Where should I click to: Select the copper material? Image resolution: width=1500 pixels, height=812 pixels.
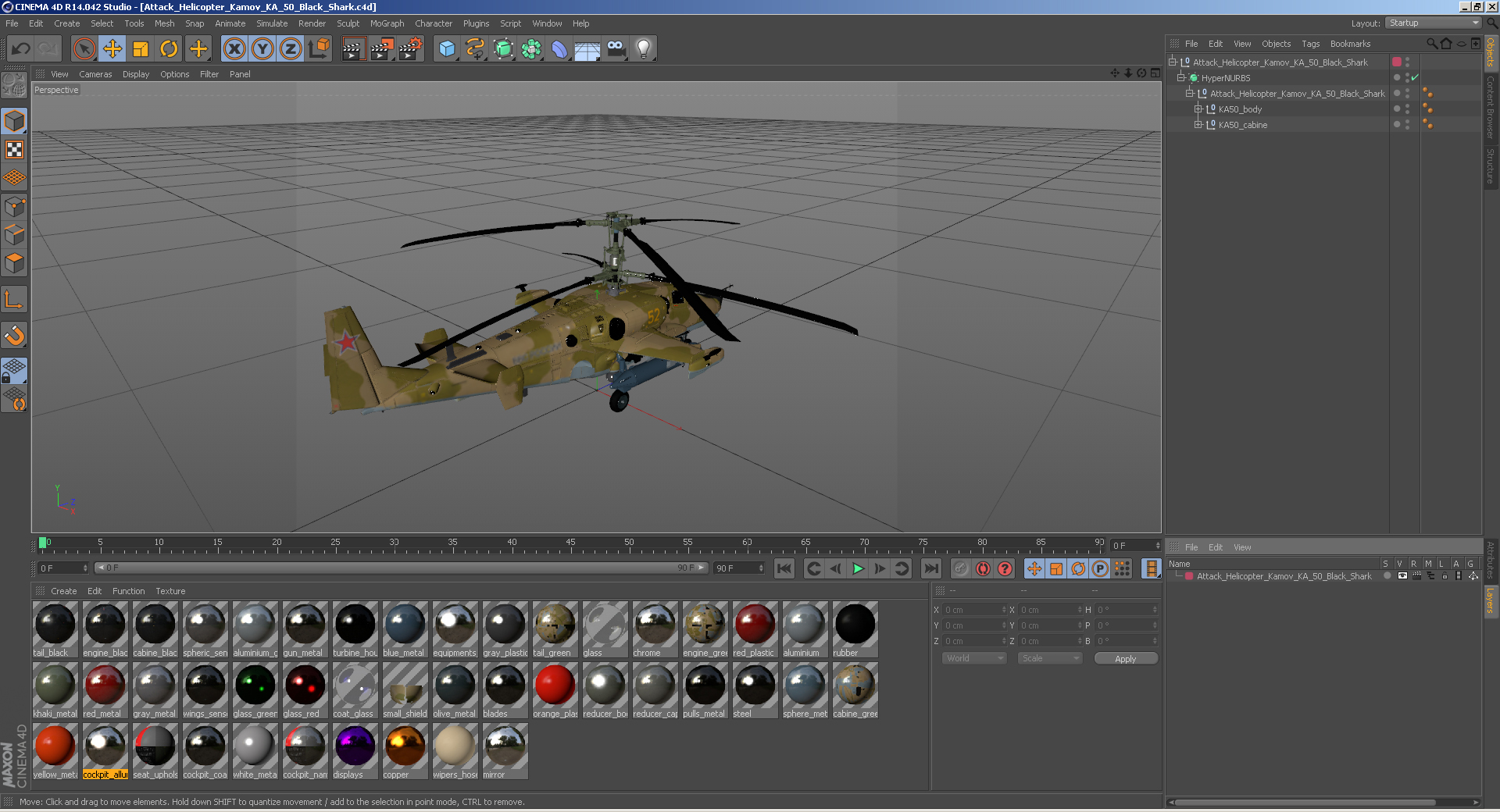point(405,751)
